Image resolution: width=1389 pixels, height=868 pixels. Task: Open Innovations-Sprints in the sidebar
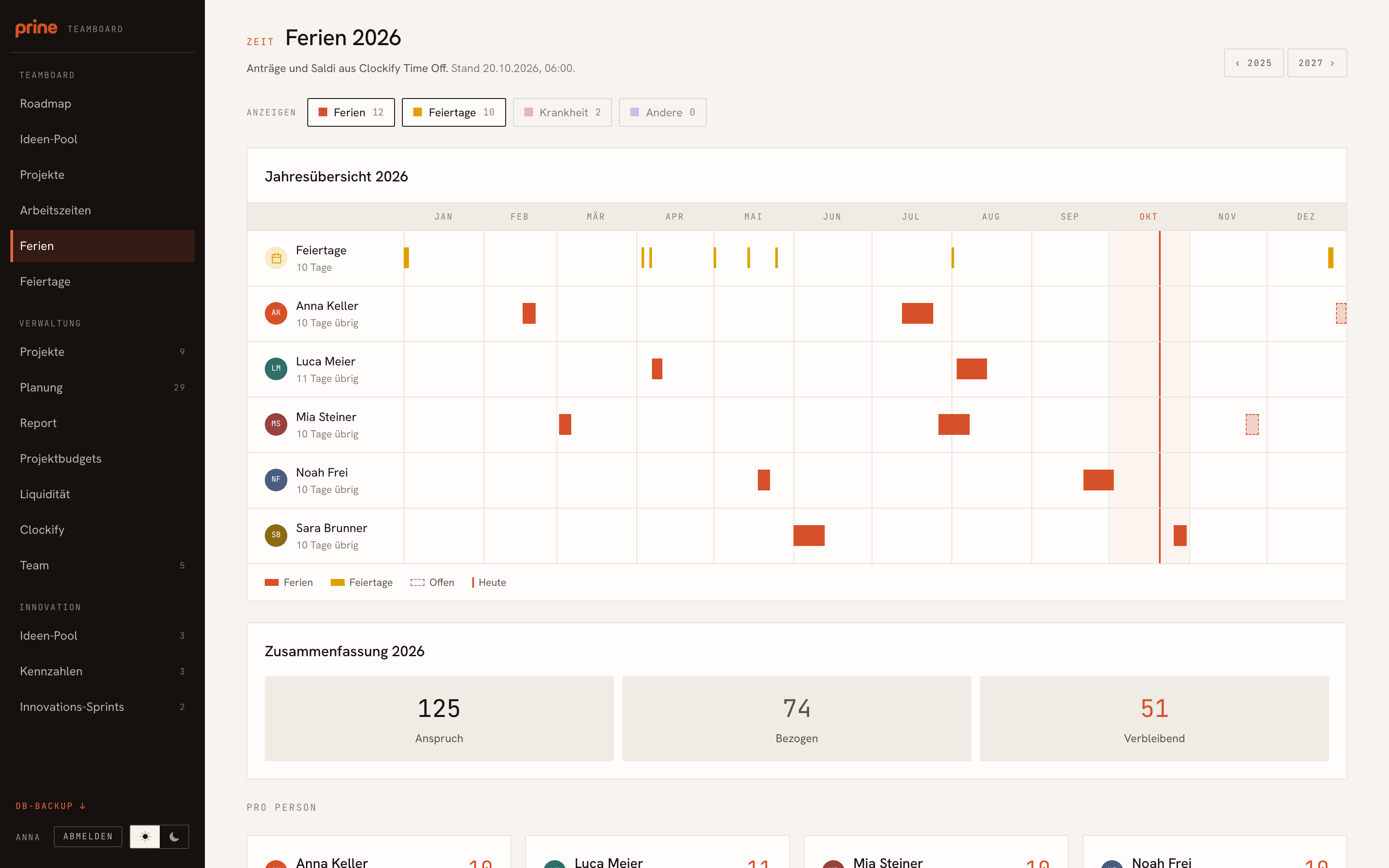pyautogui.click(x=102, y=707)
